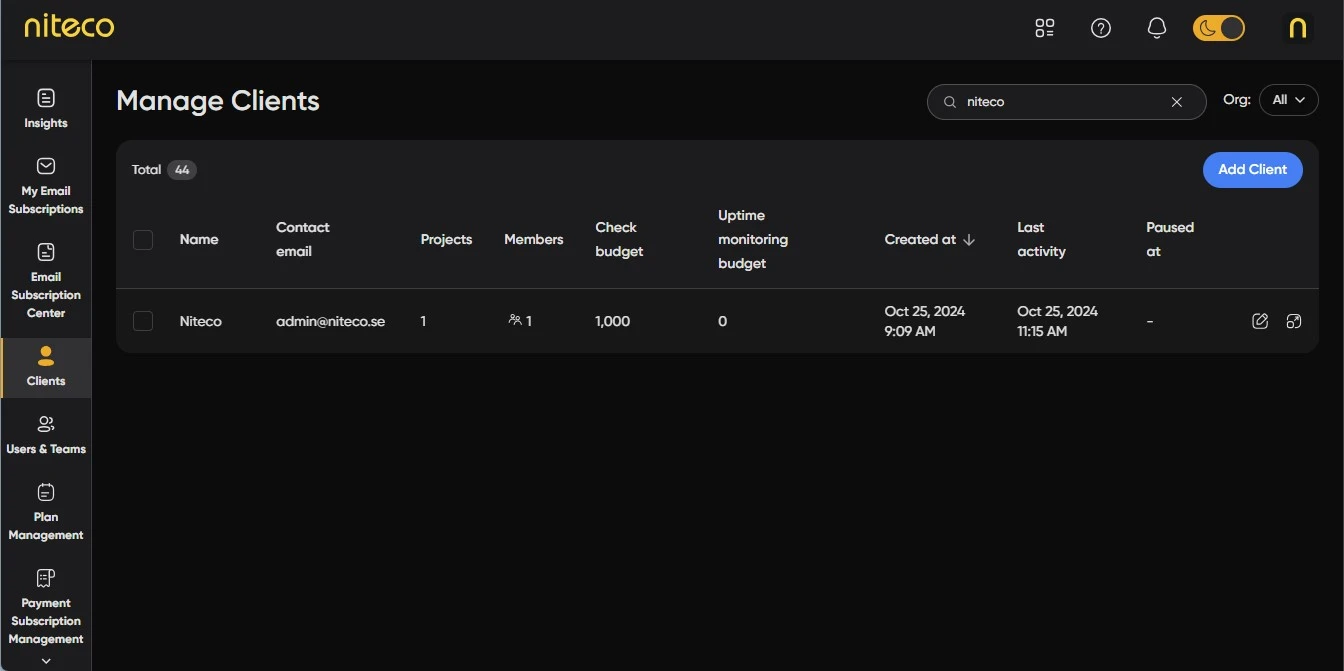
Task: Open Plan Management in sidebar
Action: [x=46, y=512]
